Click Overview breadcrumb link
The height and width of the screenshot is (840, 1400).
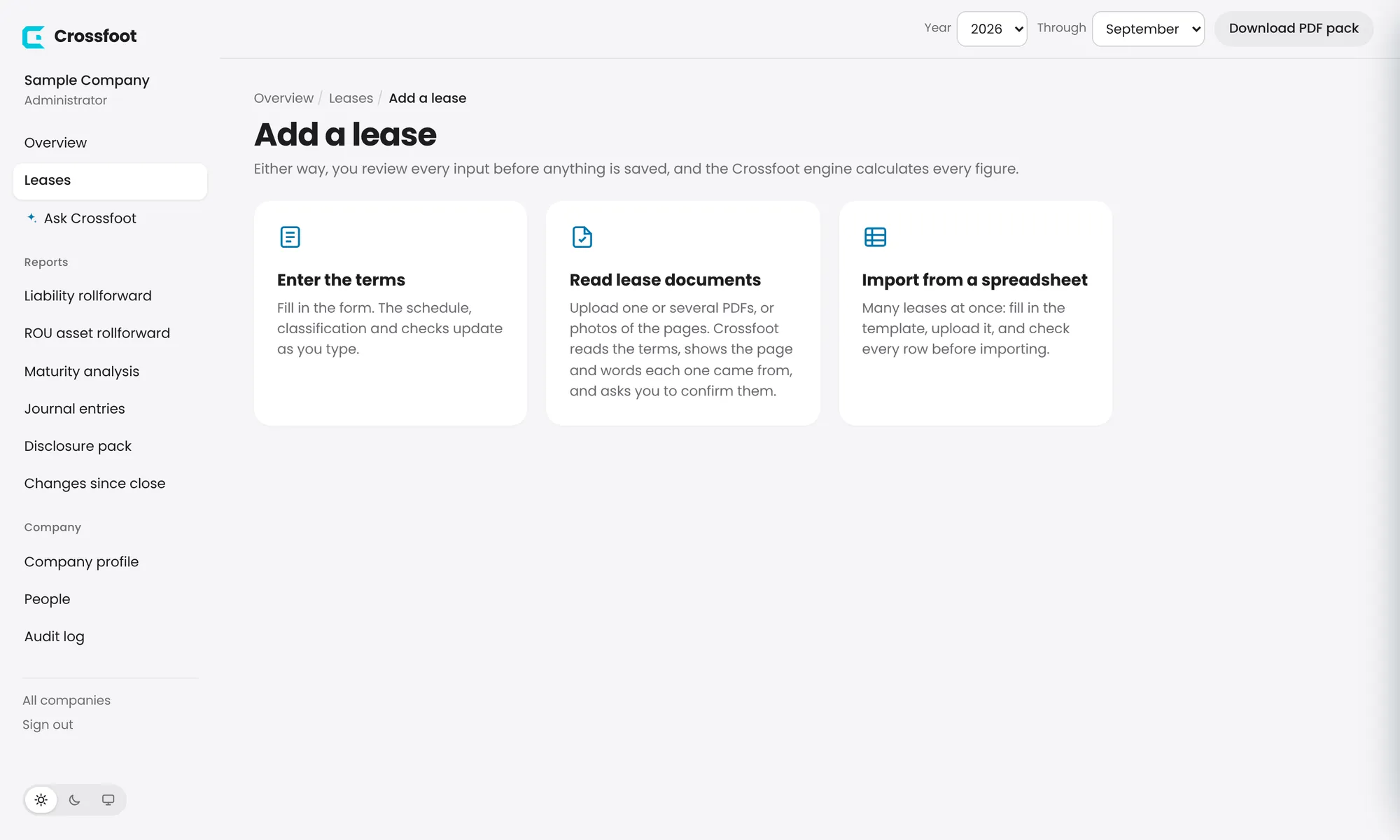coord(283,98)
